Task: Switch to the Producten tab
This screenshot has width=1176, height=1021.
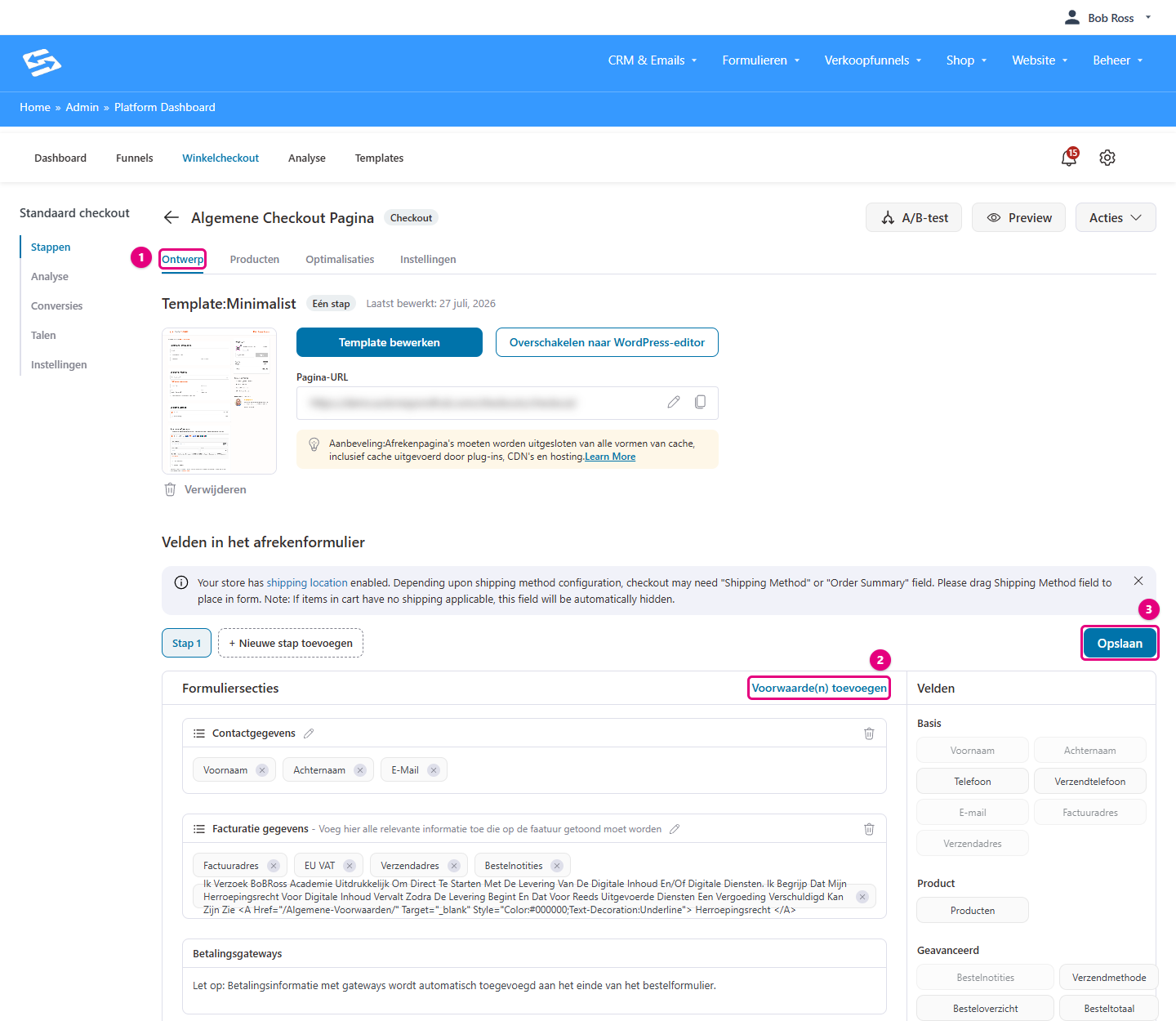Action: pos(255,260)
